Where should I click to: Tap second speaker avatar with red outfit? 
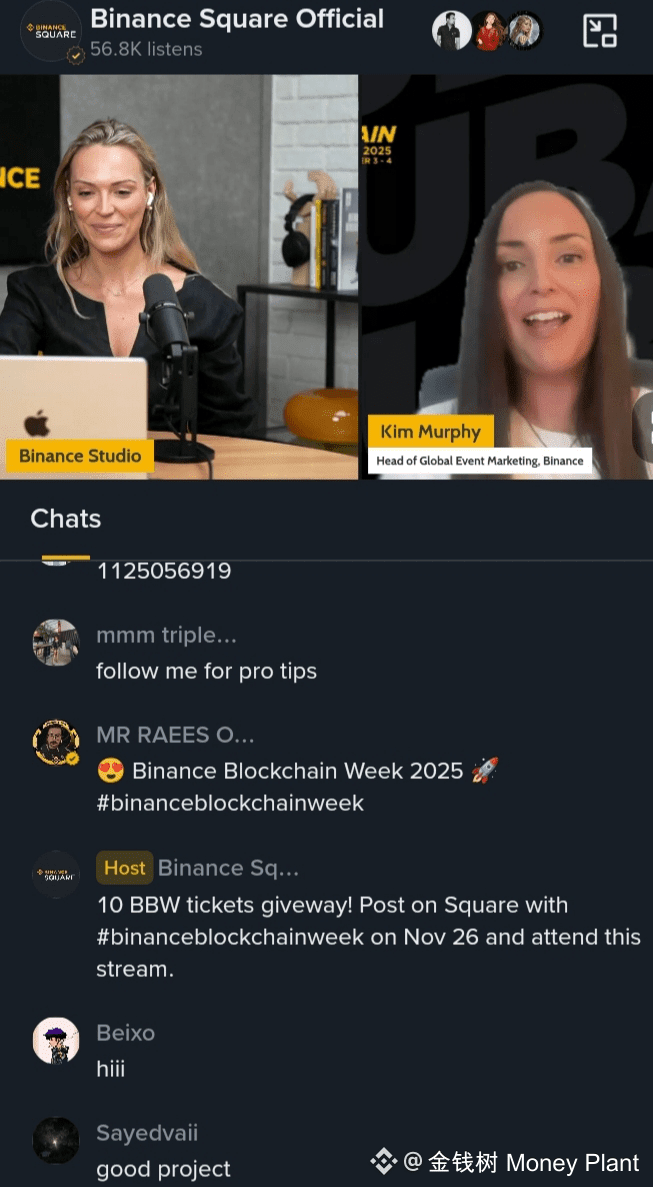pyautogui.click(x=489, y=31)
